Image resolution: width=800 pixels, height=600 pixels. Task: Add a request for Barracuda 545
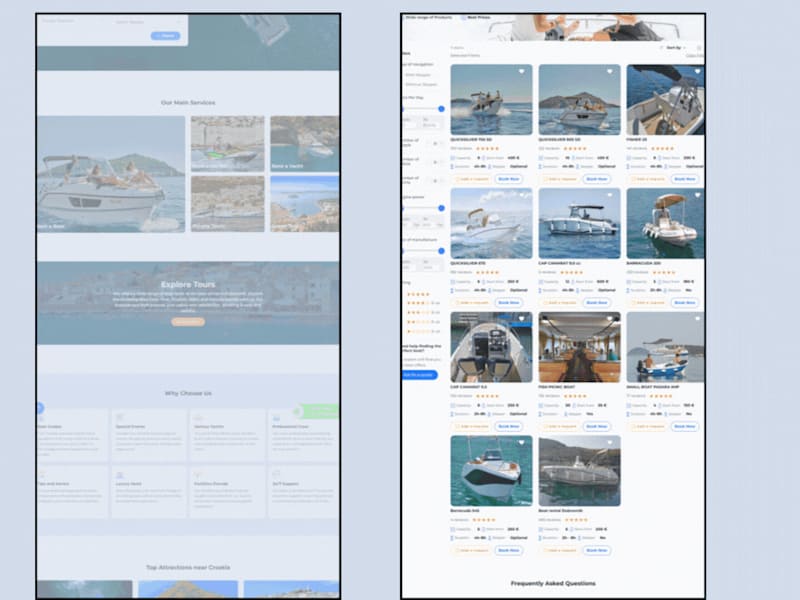472,550
